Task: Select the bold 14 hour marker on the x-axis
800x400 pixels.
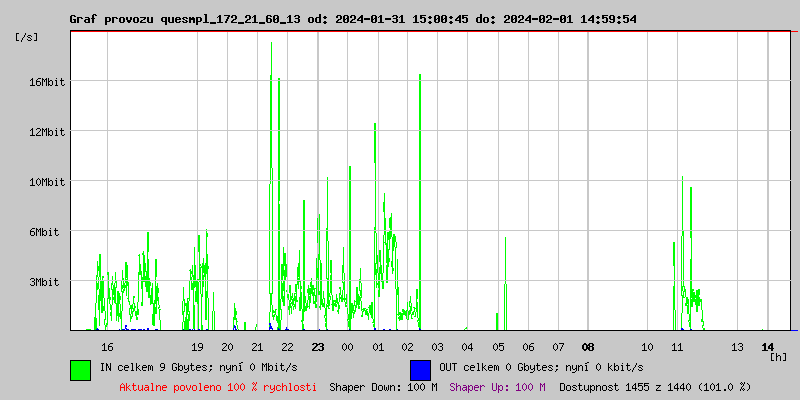Action: [x=768, y=347]
